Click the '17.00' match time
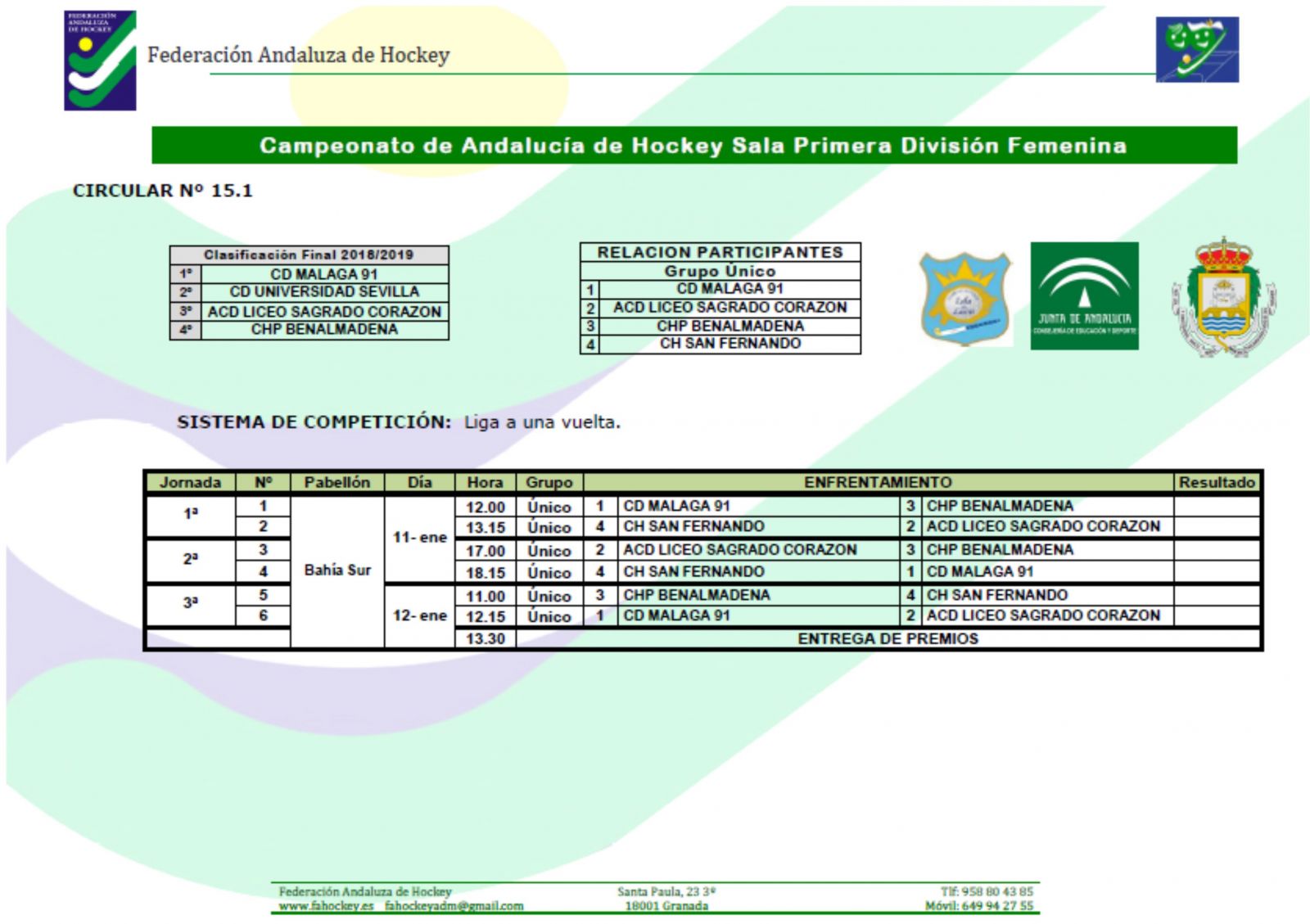The image size is (1310, 924). (x=486, y=551)
